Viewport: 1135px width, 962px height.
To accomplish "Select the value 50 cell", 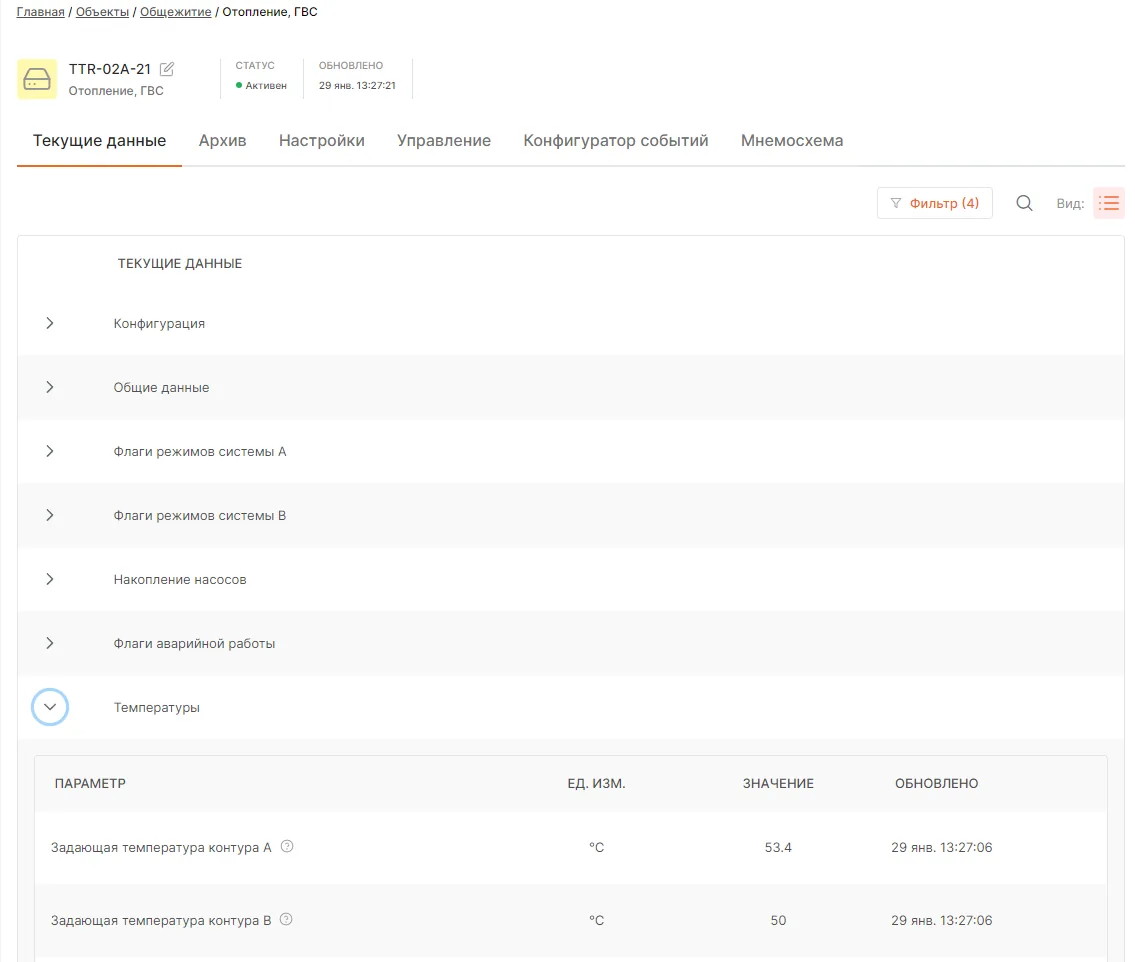I will [x=778, y=921].
